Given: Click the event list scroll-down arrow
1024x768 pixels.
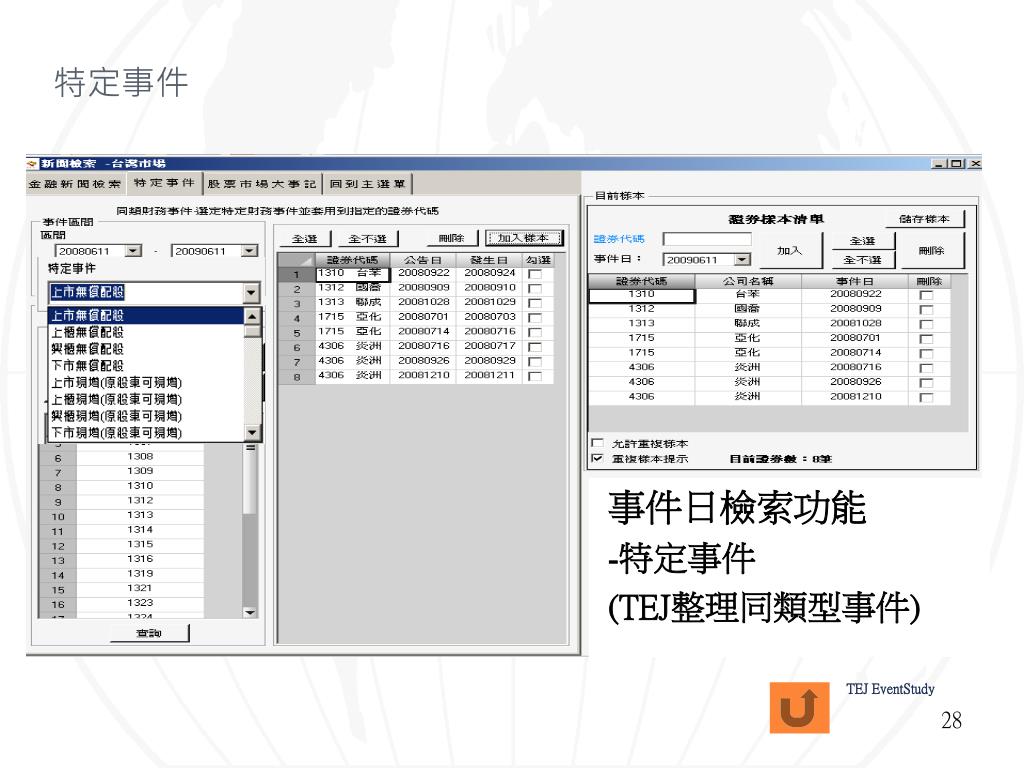Looking at the screenshot, I should coord(252,432).
